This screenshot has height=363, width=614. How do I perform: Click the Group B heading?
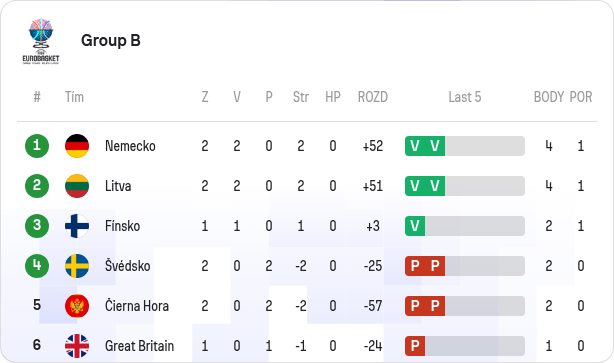(x=111, y=40)
